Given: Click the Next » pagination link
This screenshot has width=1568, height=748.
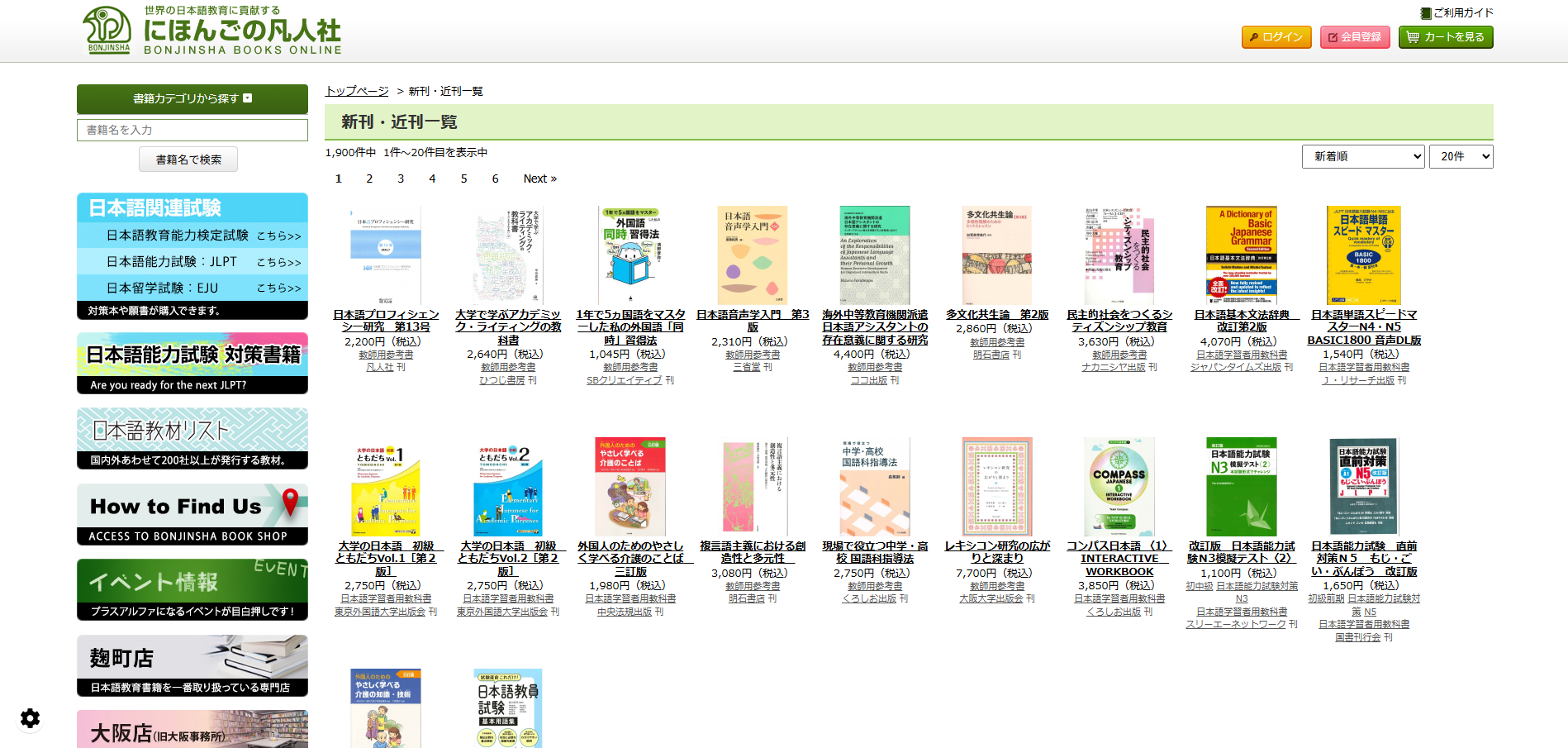Looking at the screenshot, I should pyautogui.click(x=540, y=179).
